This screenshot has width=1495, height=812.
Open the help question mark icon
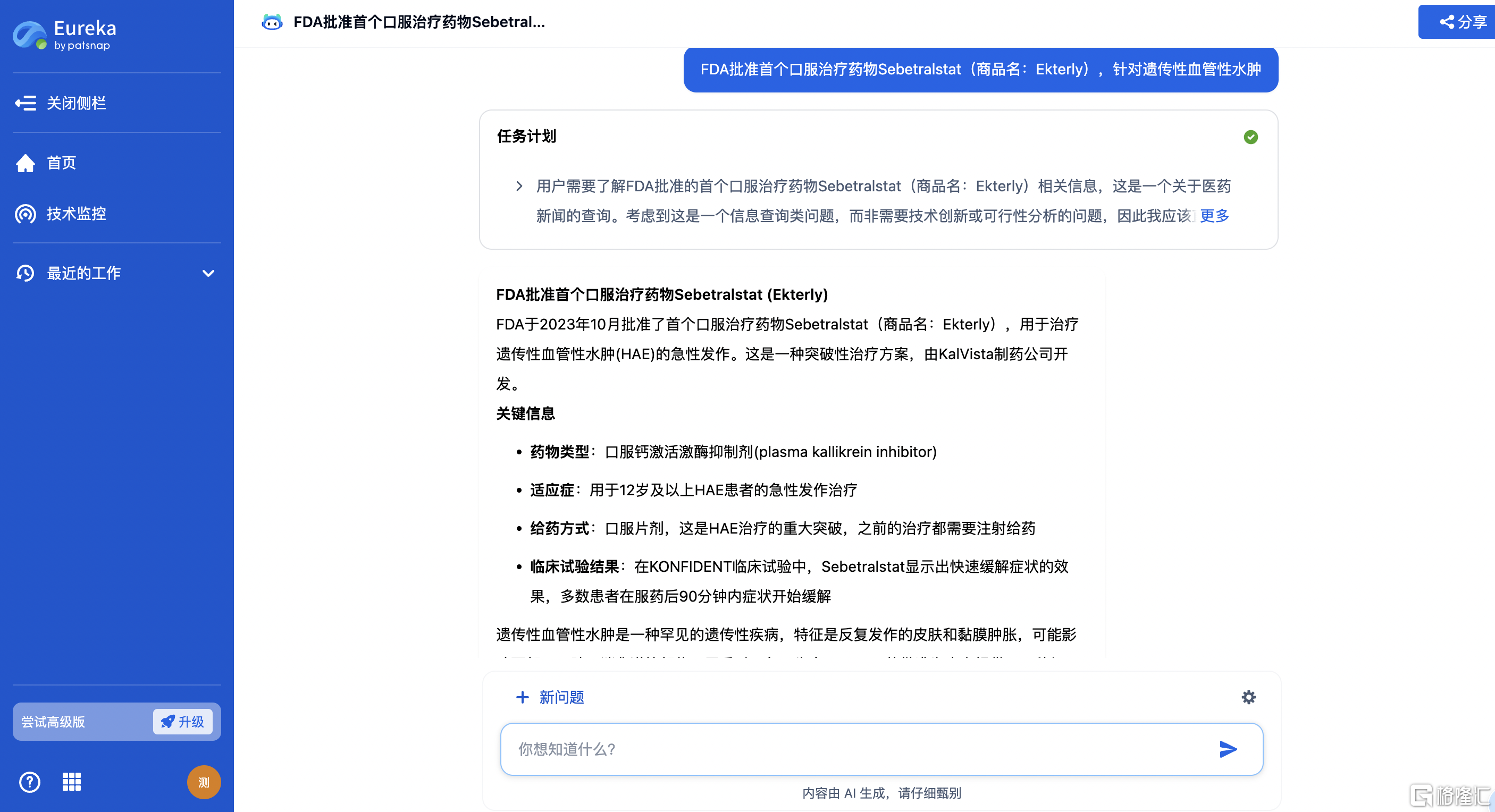(x=30, y=782)
